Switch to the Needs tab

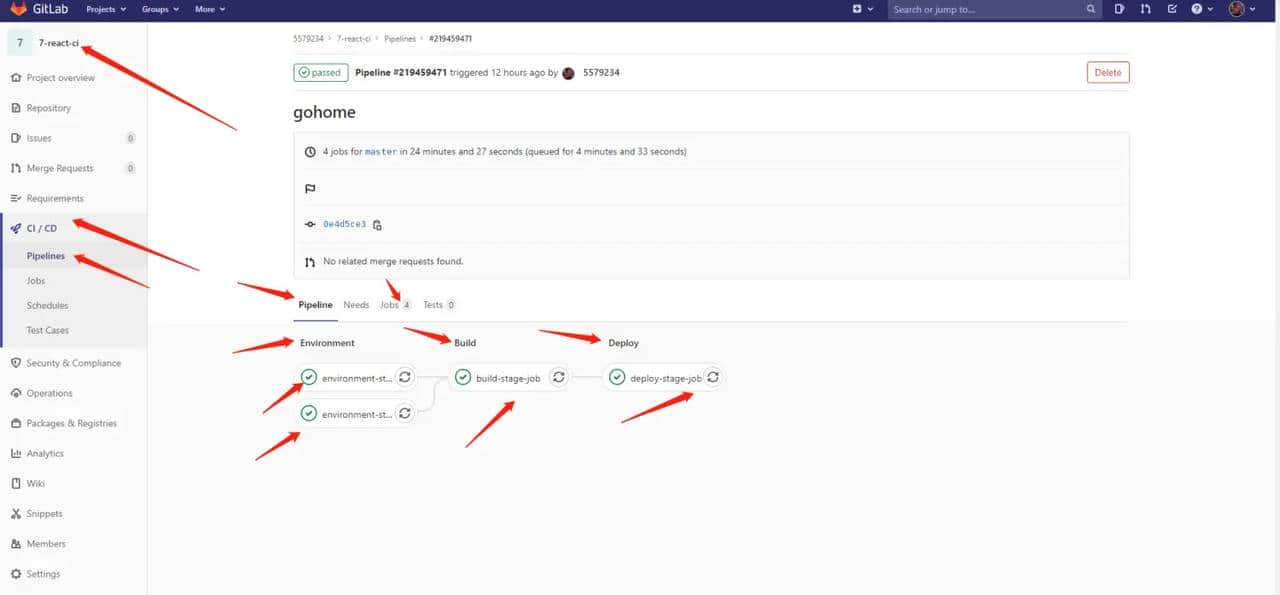pyautogui.click(x=356, y=304)
